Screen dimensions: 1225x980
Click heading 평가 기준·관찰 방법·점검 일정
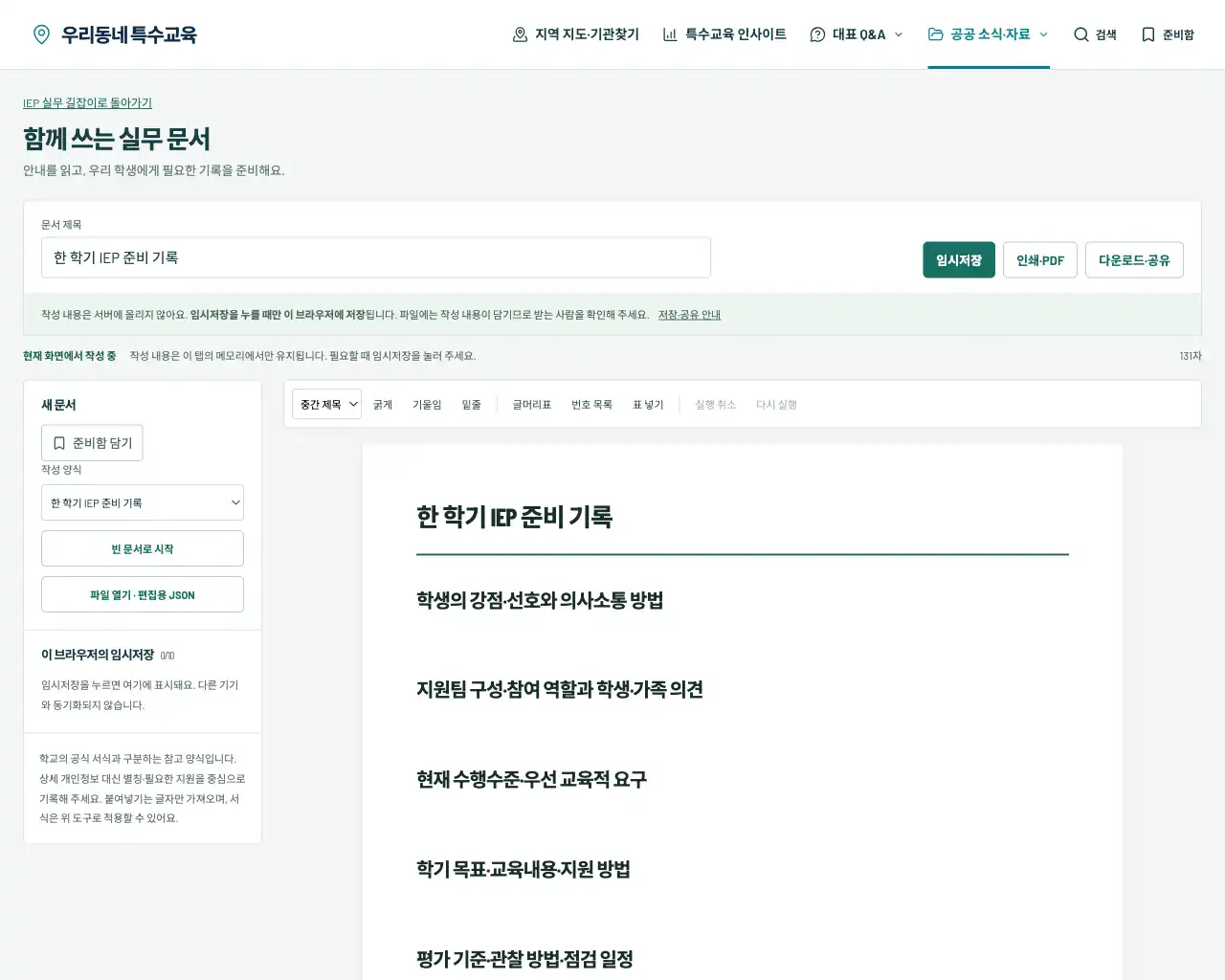point(524,959)
